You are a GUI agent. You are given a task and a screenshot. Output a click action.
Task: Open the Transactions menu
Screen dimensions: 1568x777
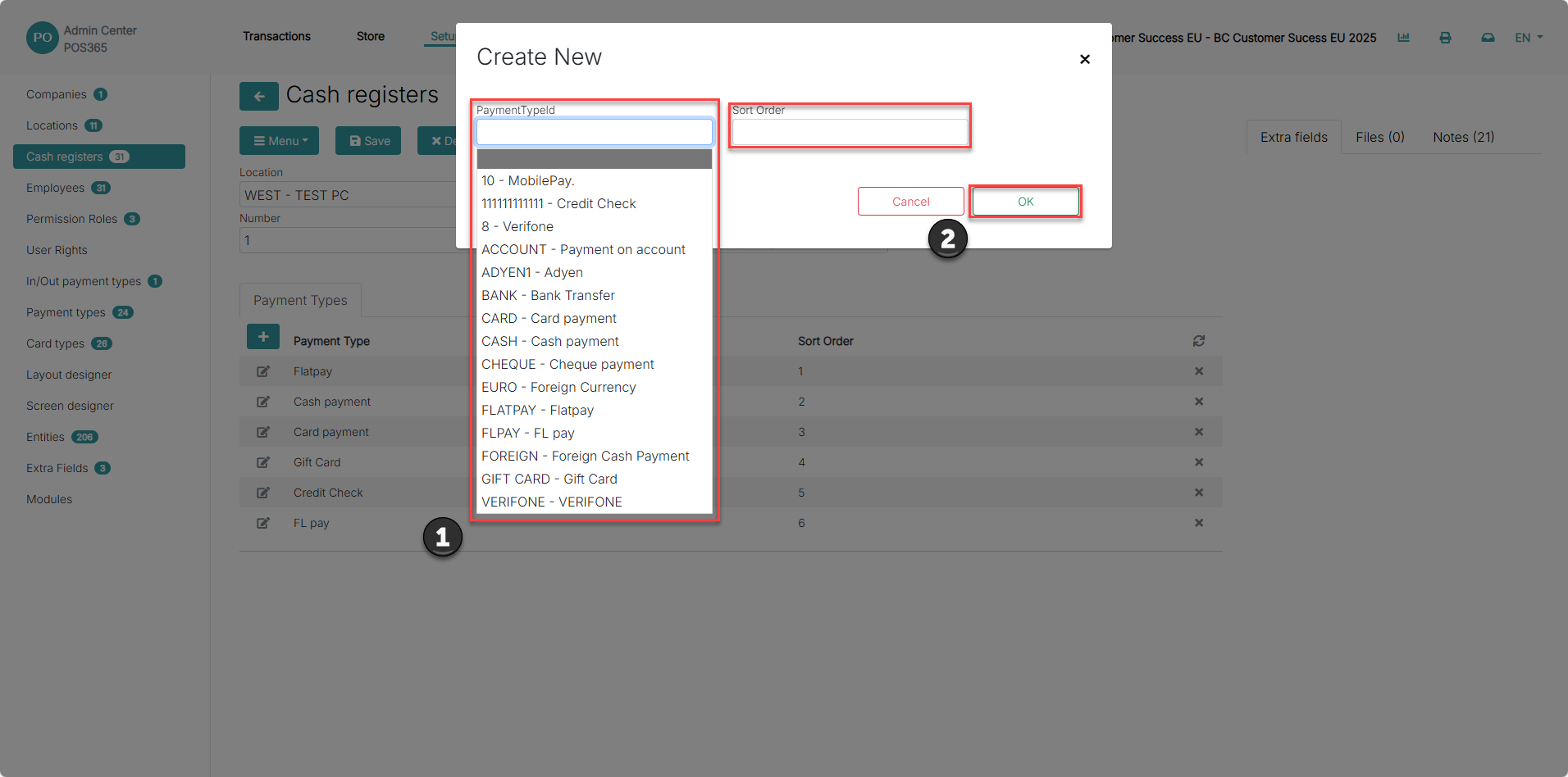coord(276,36)
